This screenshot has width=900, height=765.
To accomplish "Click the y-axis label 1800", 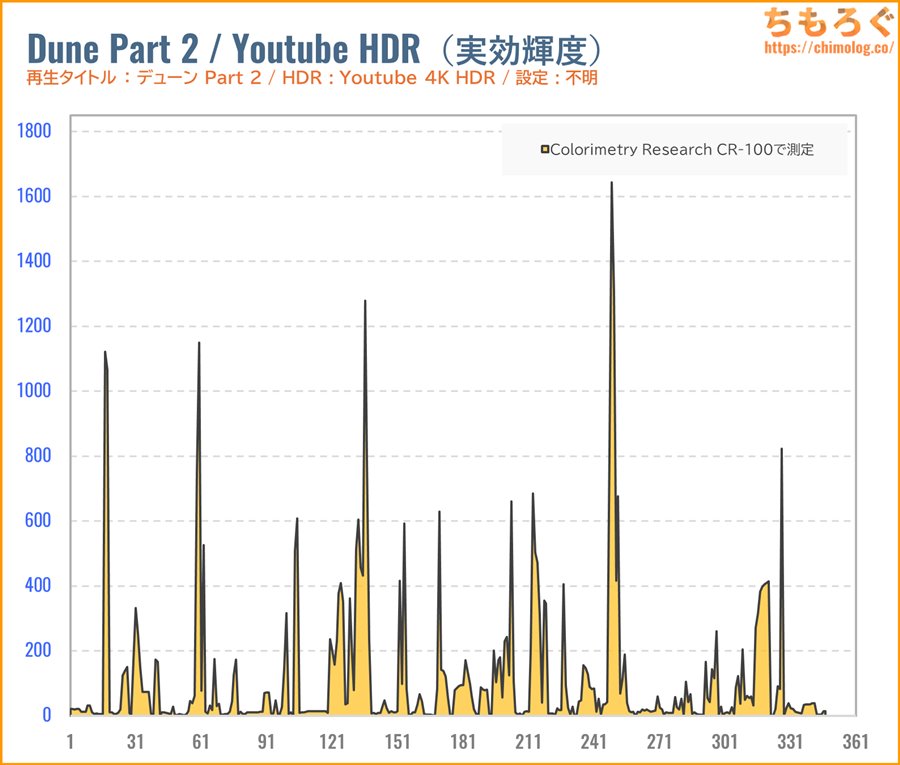I will [34, 131].
